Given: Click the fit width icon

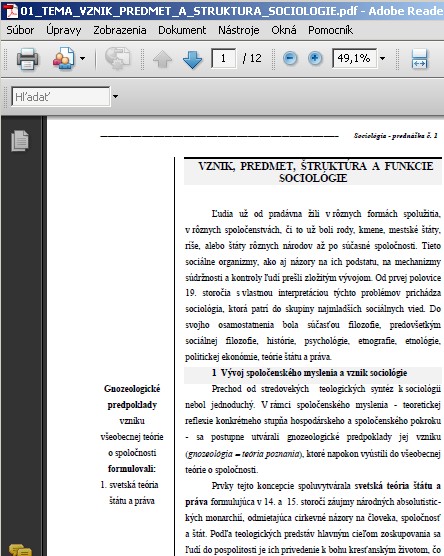Looking at the screenshot, I should click(x=419, y=59).
